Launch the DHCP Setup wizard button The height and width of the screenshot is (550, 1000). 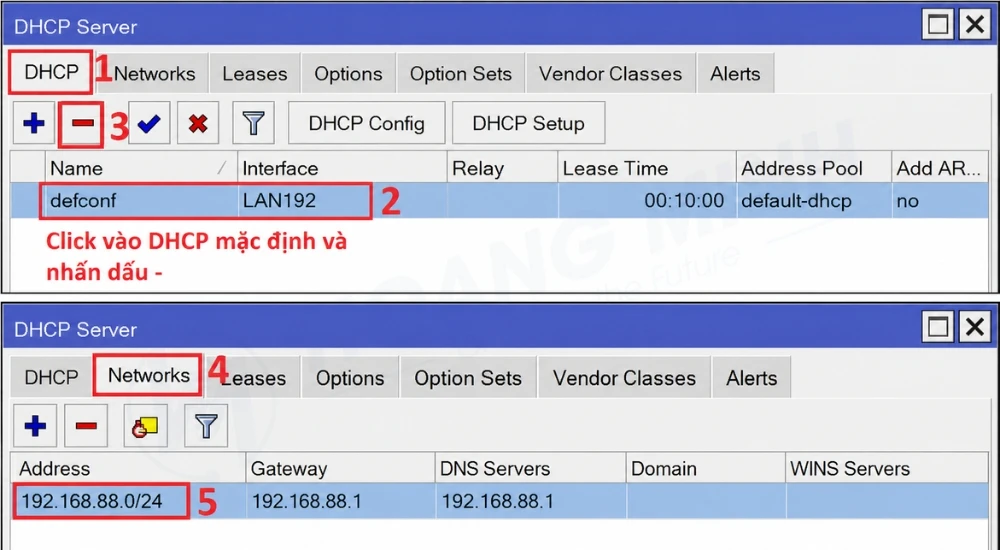tap(528, 123)
